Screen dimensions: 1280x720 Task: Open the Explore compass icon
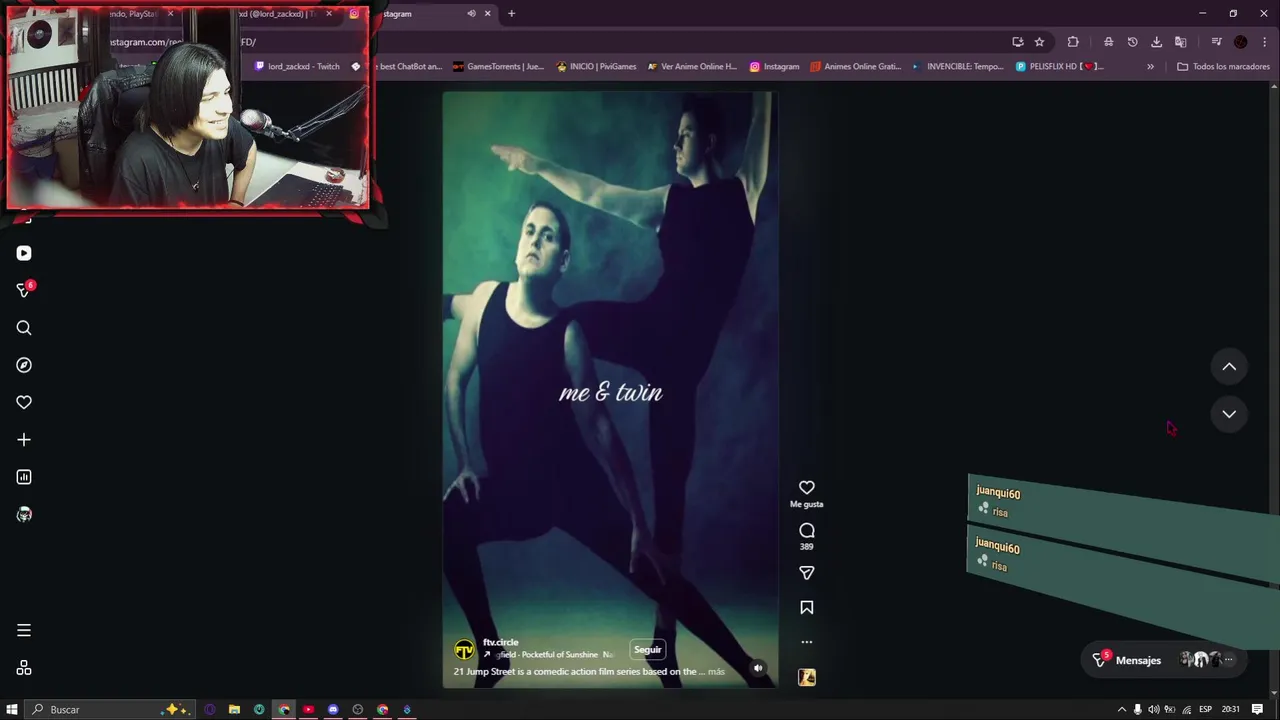click(x=24, y=365)
